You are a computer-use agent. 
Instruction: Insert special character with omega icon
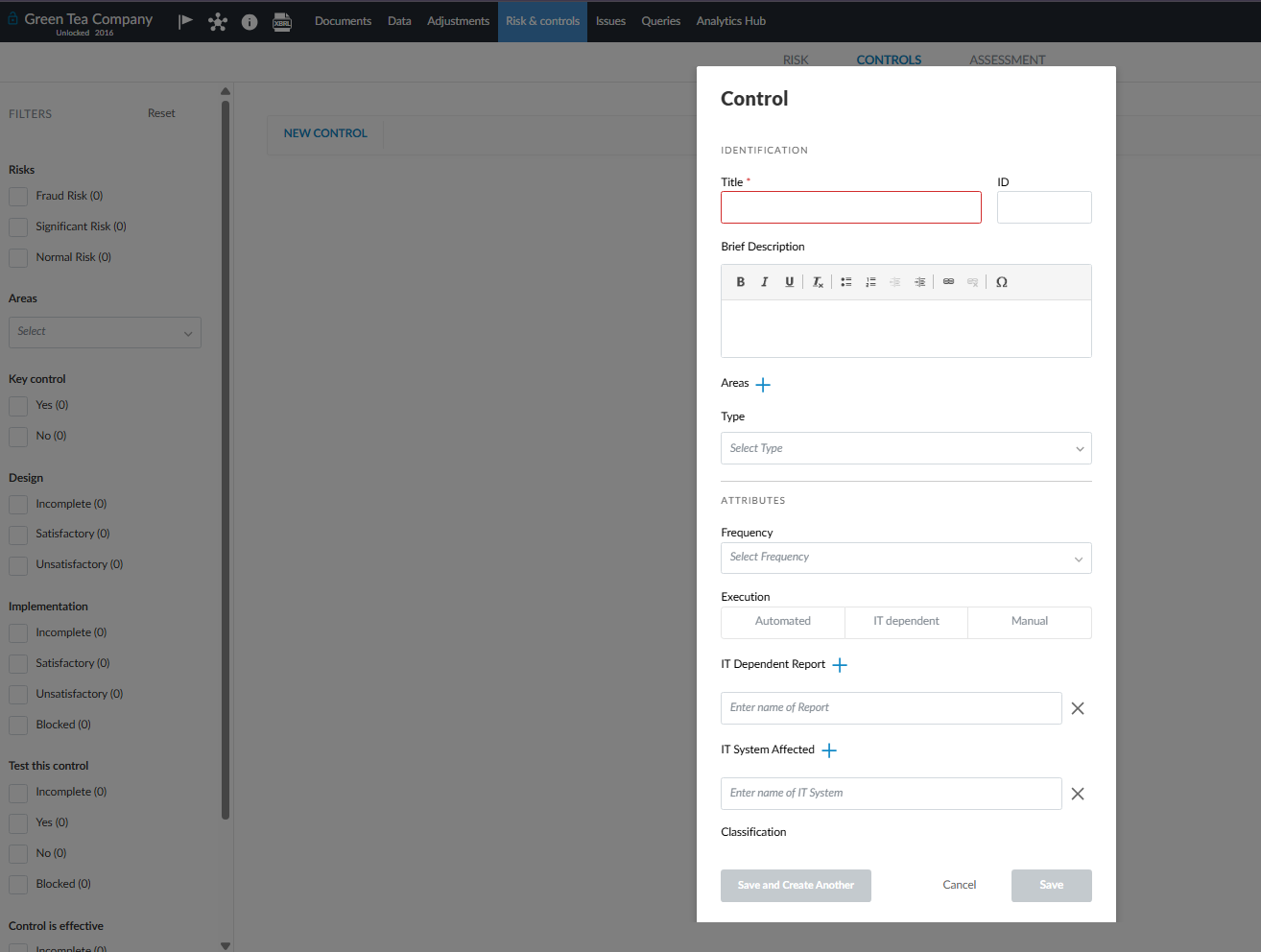click(x=1002, y=282)
